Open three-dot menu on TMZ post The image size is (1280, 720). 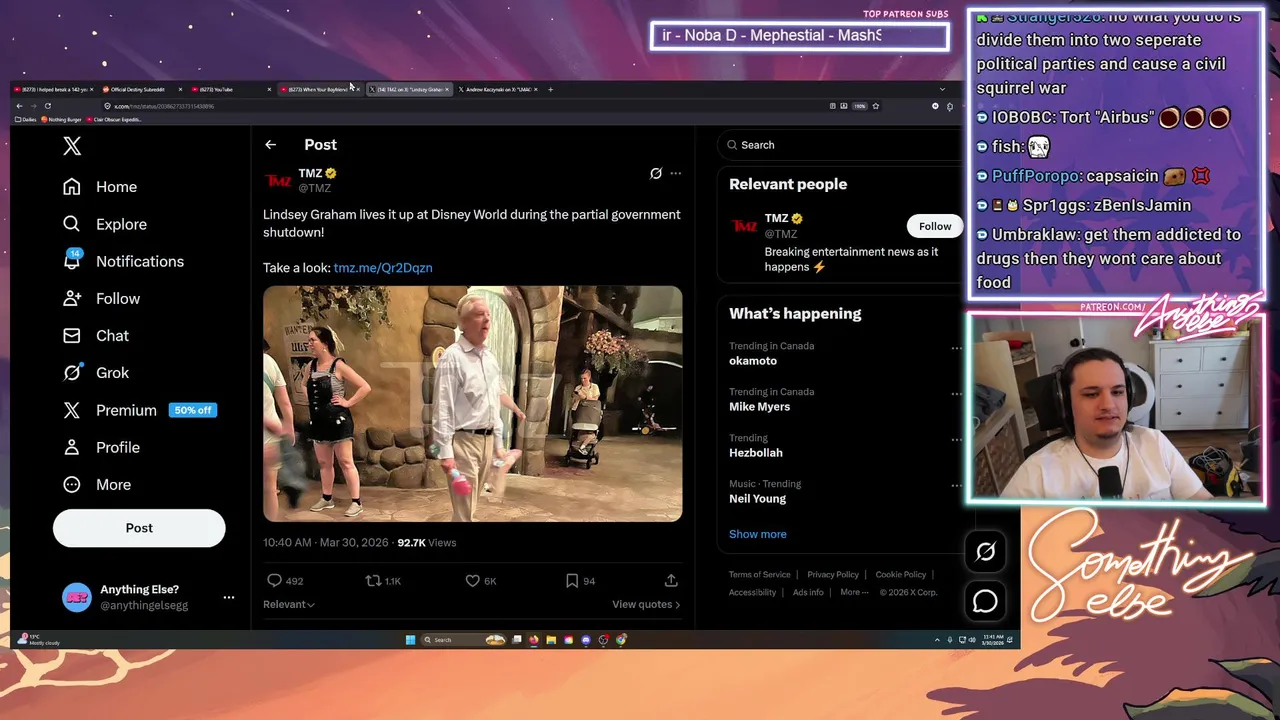[675, 173]
